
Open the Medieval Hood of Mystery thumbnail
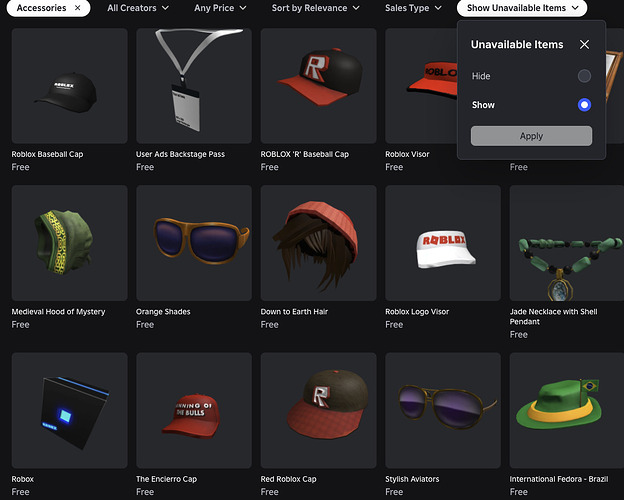70,243
